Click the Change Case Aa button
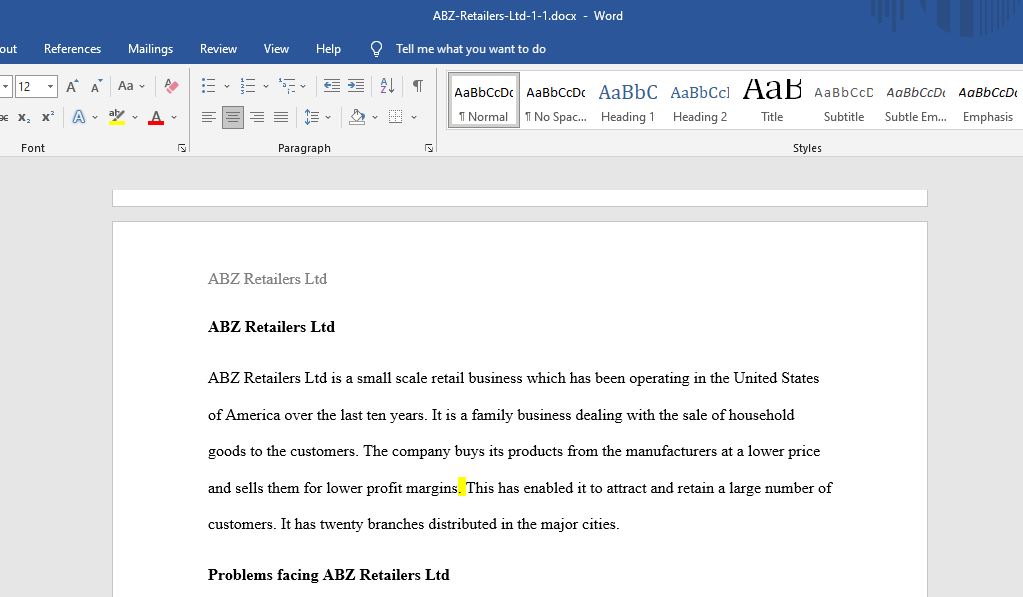 click(x=125, y=85)
